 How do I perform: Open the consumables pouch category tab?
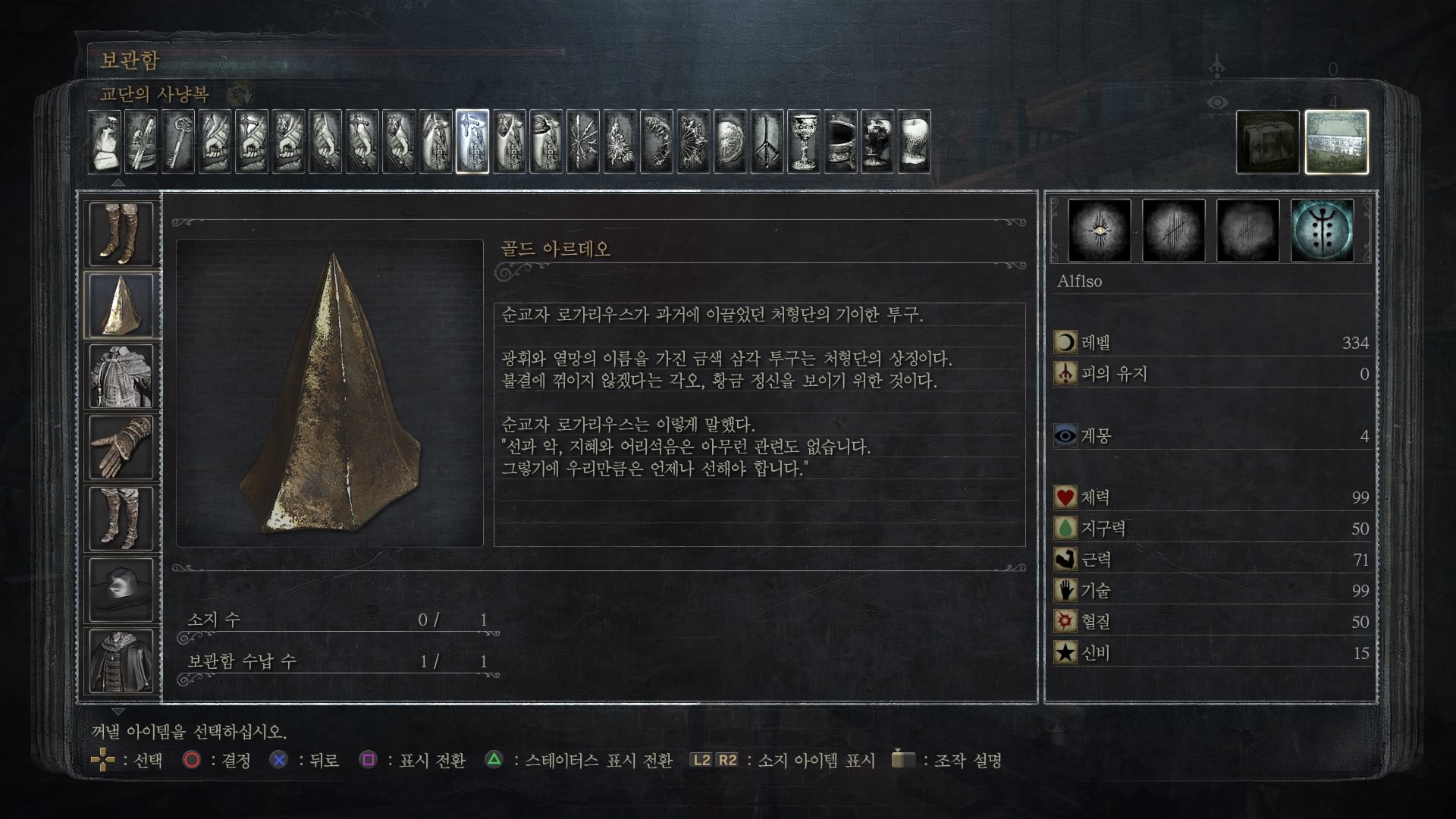click(105, 142)
